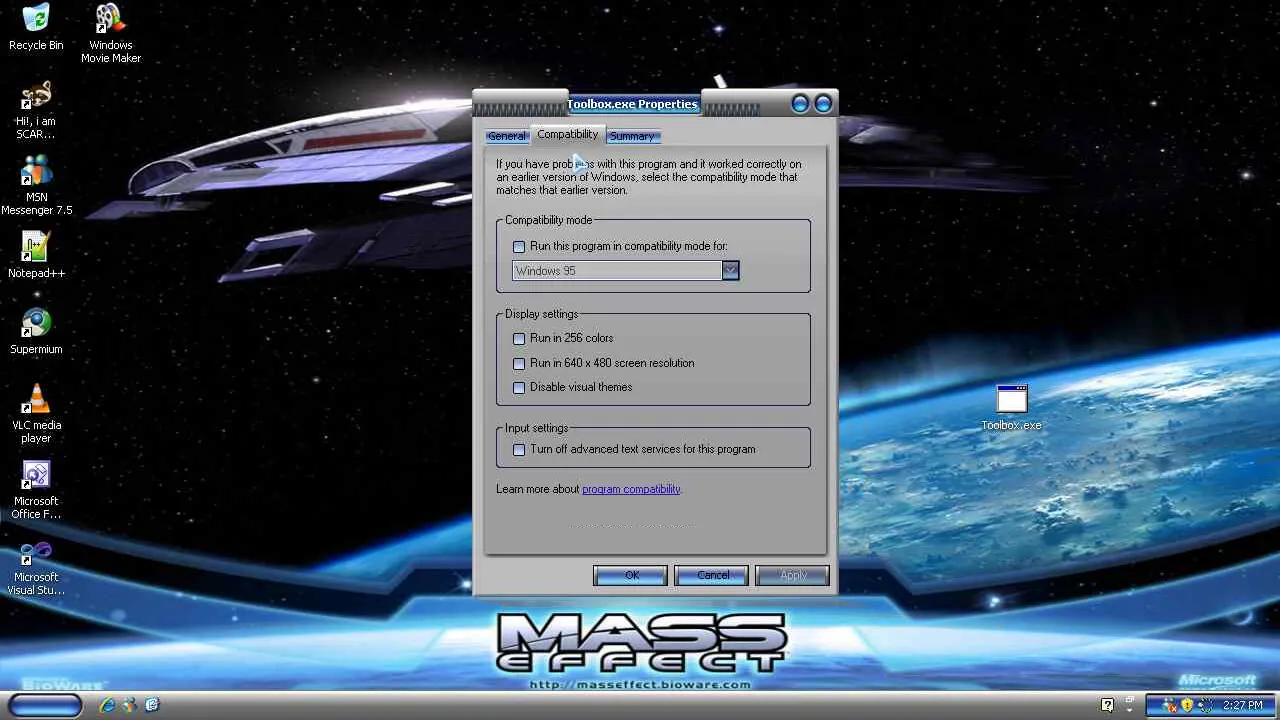Switch to the Summary tab
The image size is (1280, 720).
(x=632, y=136)
